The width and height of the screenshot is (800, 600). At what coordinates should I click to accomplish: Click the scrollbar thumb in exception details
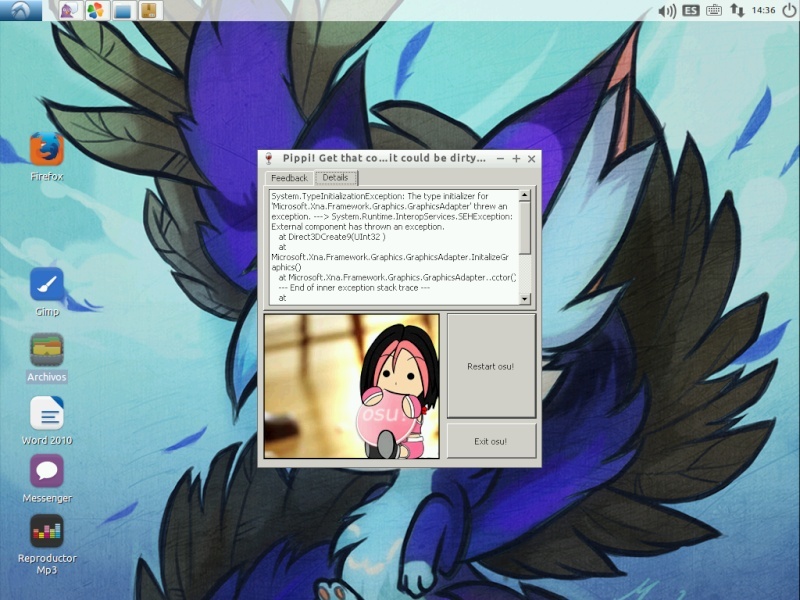[x=524, y=227]
